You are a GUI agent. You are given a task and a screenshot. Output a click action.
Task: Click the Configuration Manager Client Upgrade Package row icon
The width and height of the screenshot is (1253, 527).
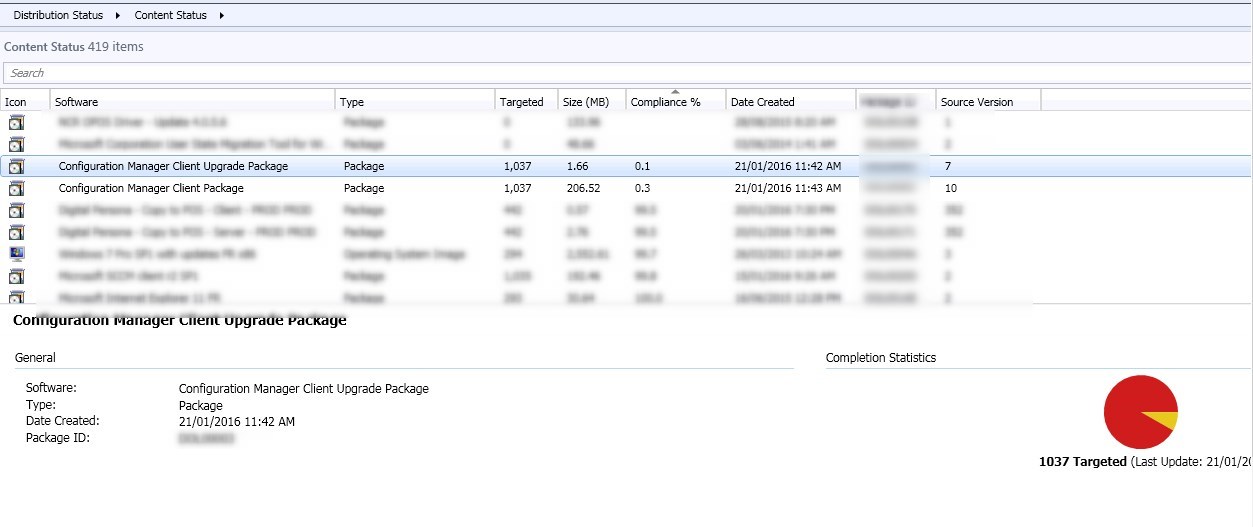[x=16, y=166]
